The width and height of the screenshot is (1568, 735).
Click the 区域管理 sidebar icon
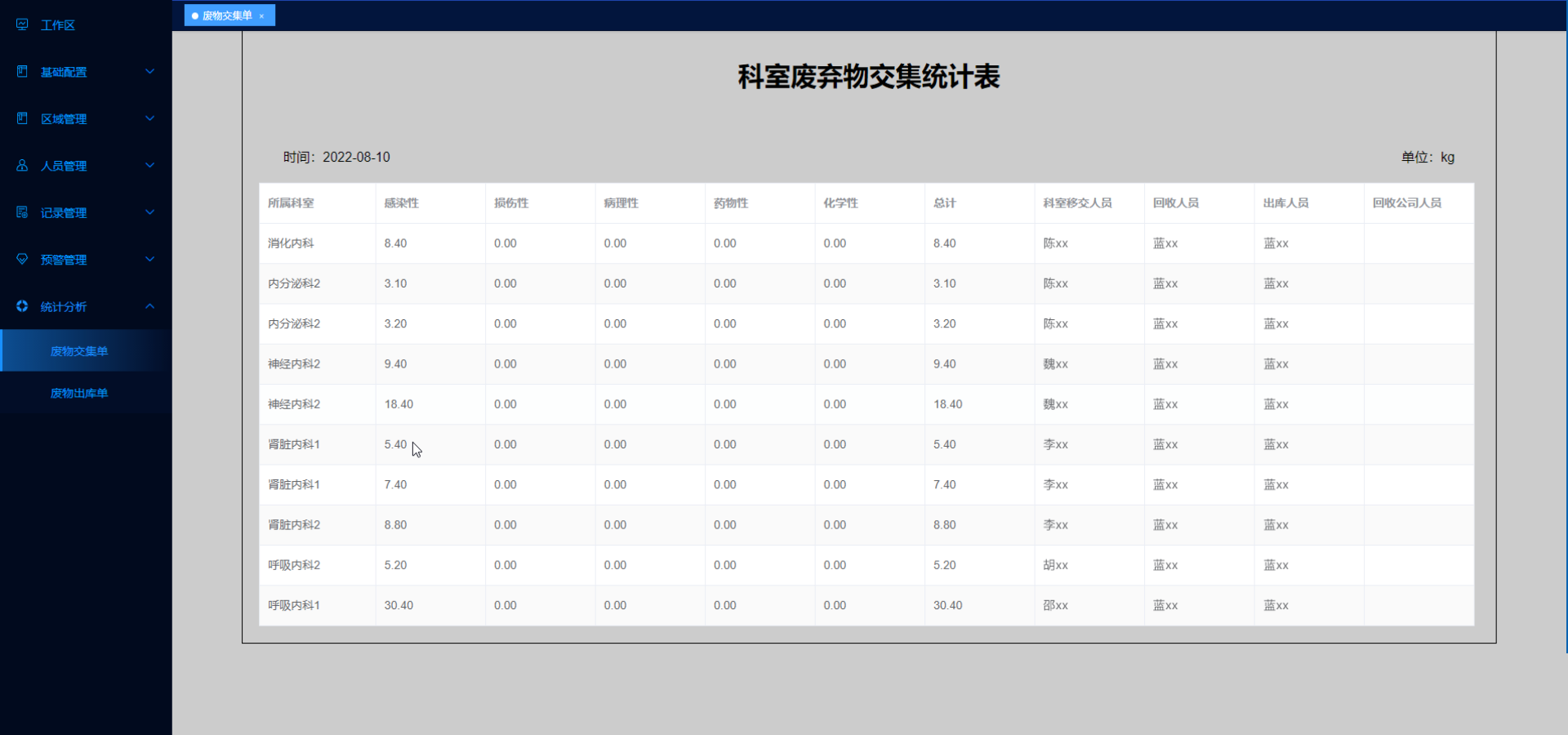point(22,118)
